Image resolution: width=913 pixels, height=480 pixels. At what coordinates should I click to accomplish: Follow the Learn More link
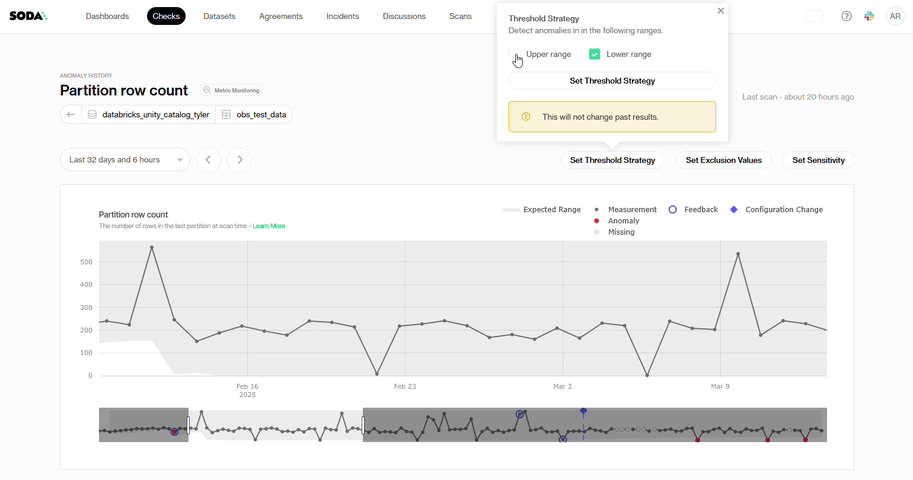(x=269, y=226)
